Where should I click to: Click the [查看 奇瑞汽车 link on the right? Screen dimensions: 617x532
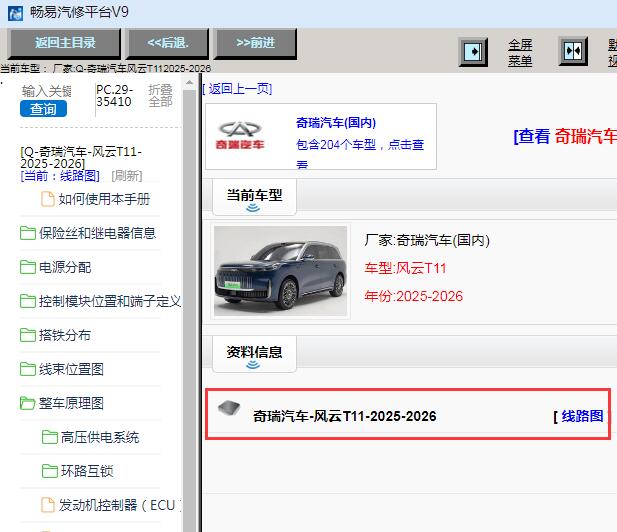pos(565,137)
